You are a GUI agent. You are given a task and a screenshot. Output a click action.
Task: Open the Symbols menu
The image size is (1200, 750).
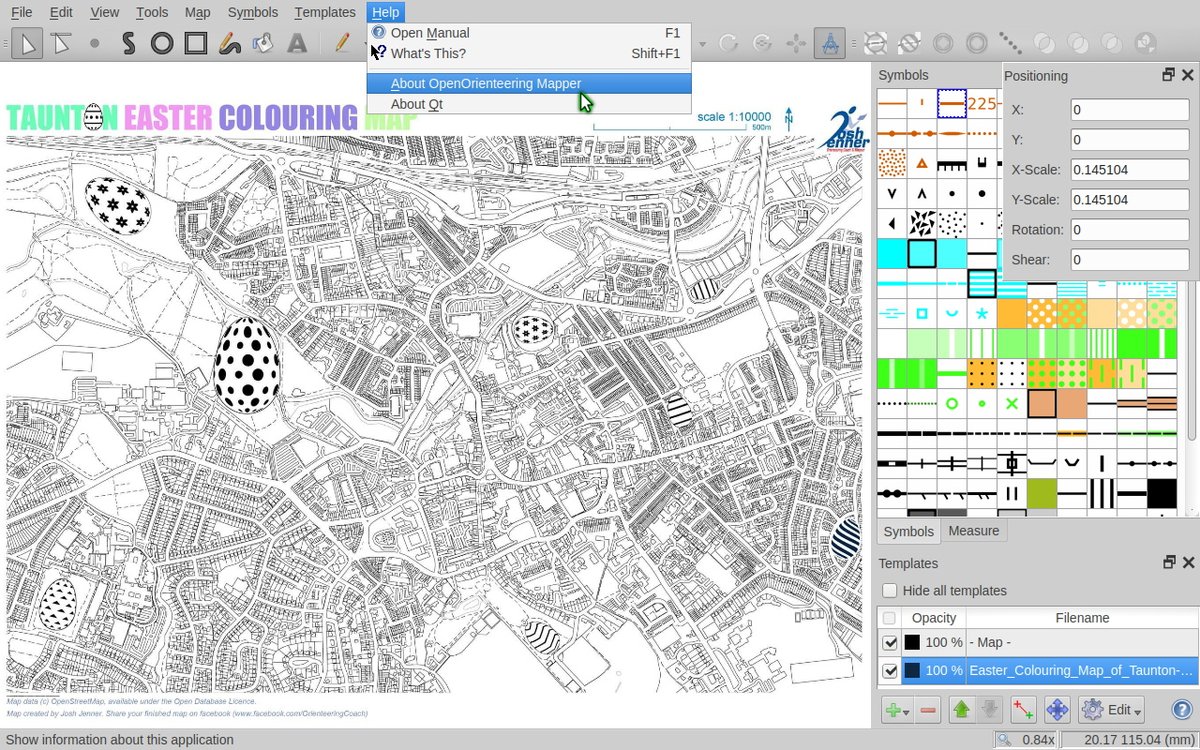click(253, 12)
